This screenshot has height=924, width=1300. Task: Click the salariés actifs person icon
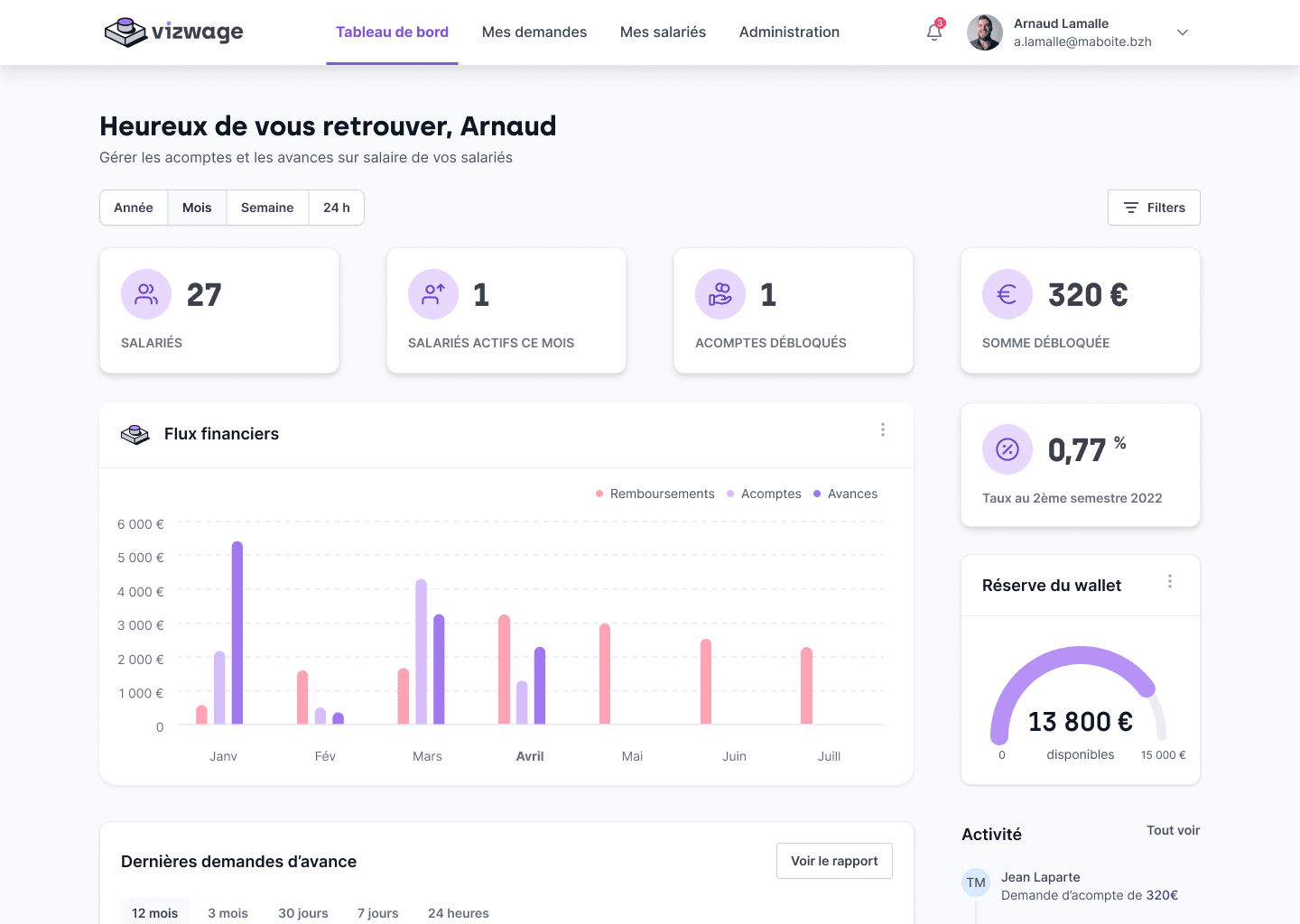(433, 294)
